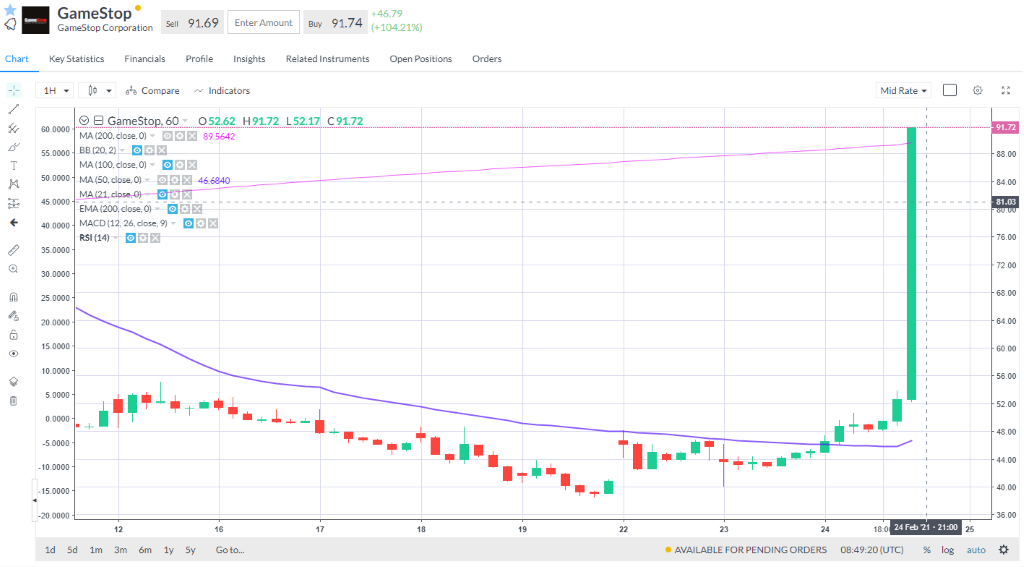Collapse the GameStop legend with circle-chevron icon
The height and width of the screenshot is (567, 1024).
pos(84,121)
